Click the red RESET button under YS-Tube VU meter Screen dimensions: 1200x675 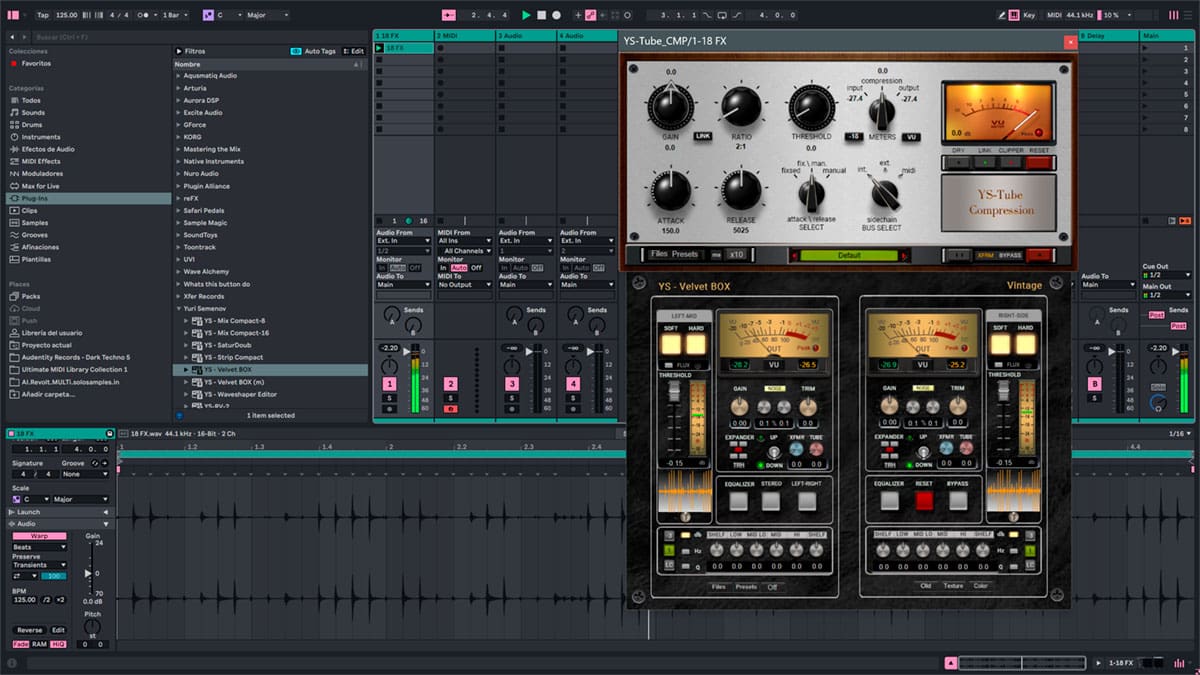1039,161
